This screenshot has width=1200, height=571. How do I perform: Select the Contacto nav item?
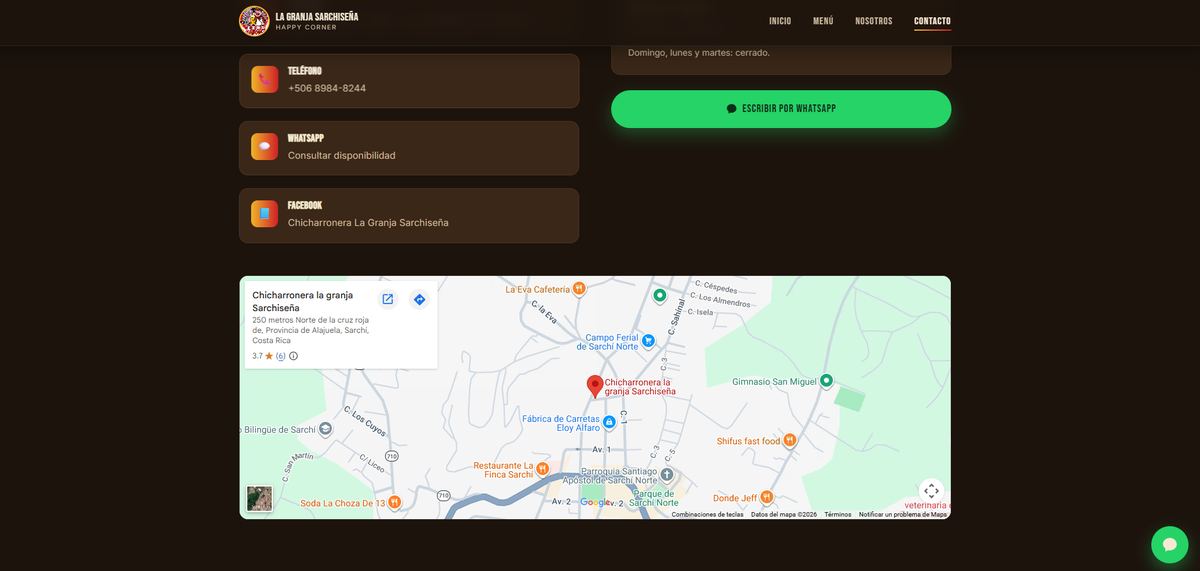click(932, 21)
